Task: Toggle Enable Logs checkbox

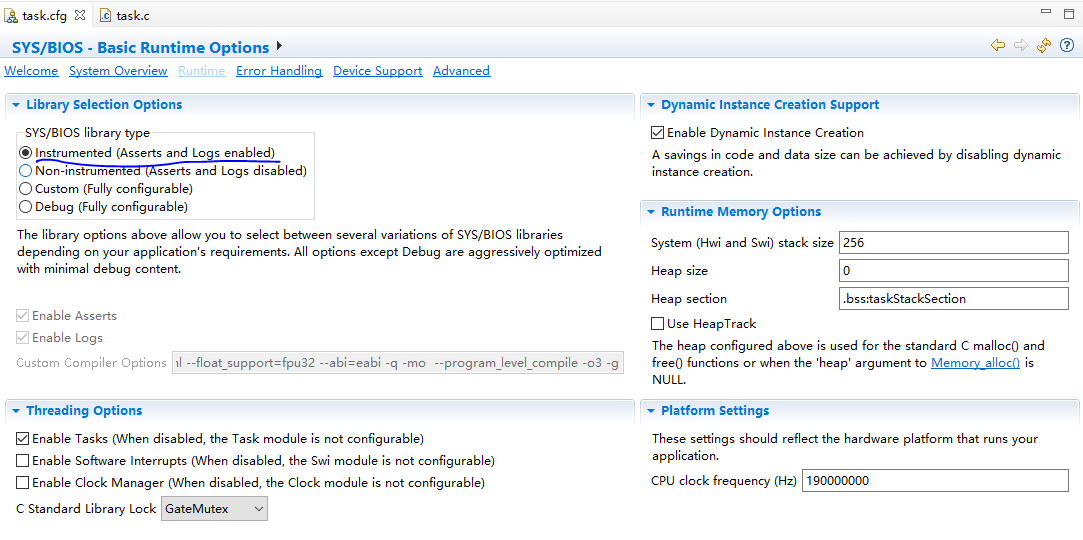Action: tap(23, 338)
